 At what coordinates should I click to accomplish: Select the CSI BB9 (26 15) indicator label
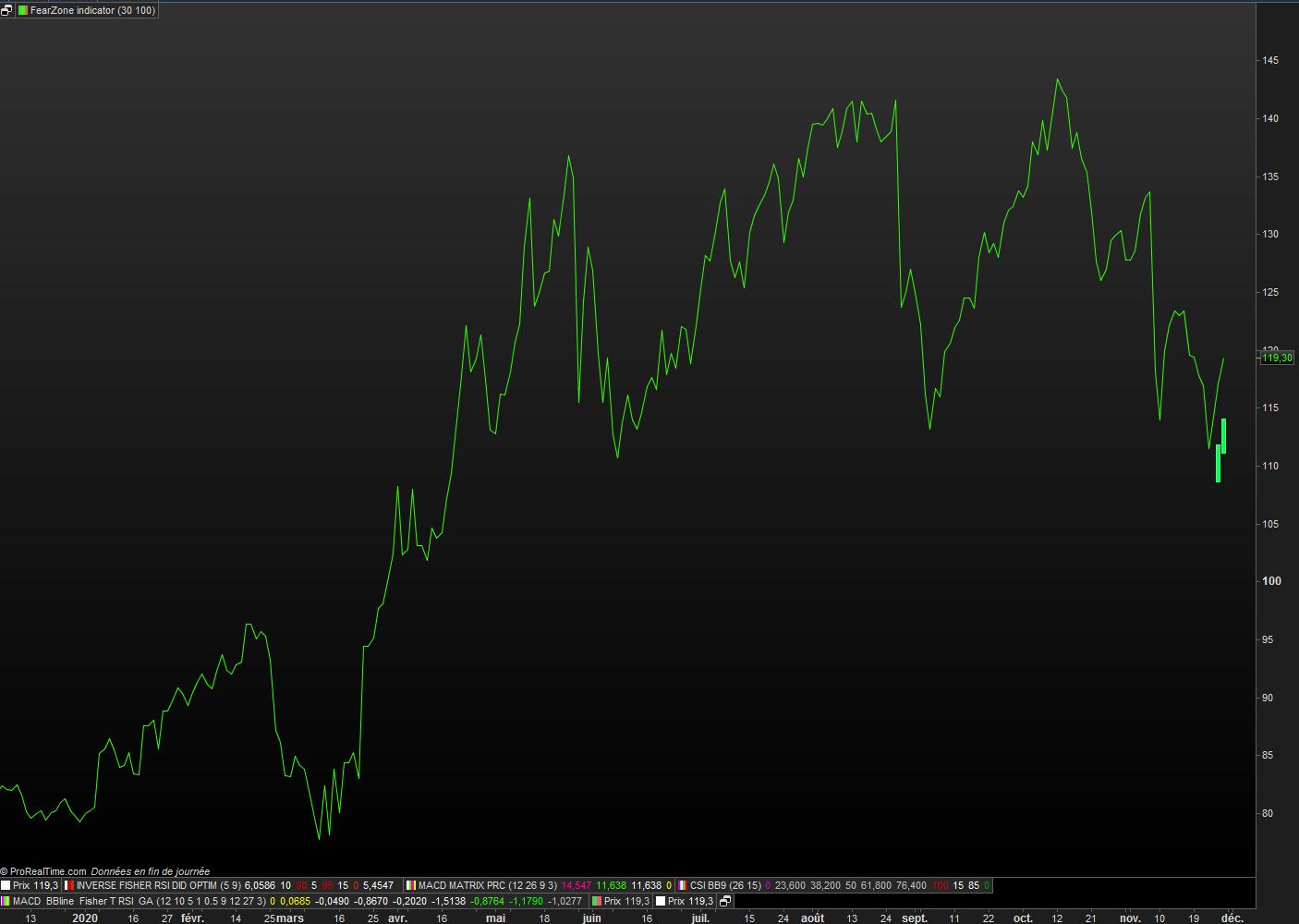pyautogui.click(x=725, y=885)
